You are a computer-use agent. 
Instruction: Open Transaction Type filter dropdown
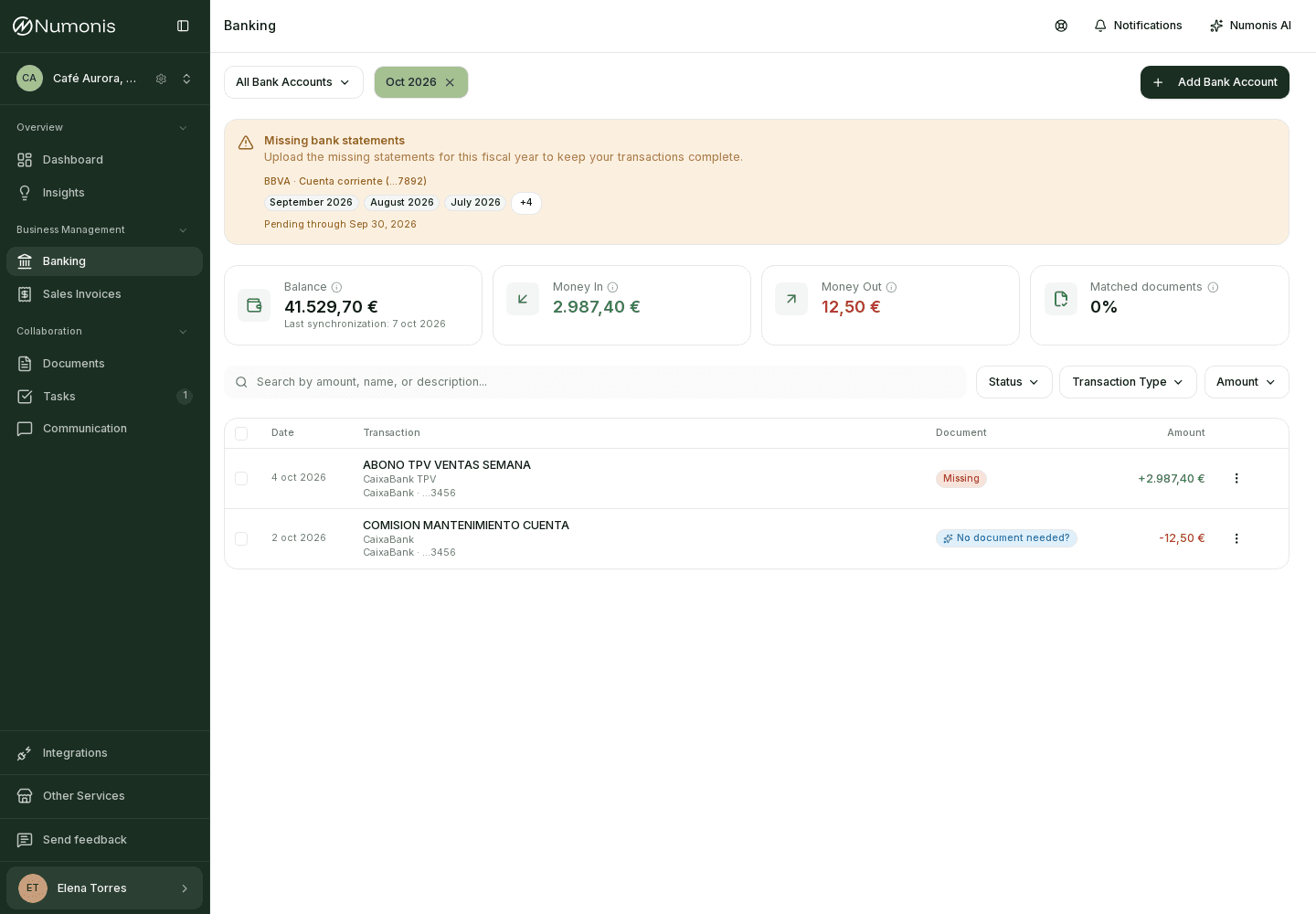pos(1128,382)
